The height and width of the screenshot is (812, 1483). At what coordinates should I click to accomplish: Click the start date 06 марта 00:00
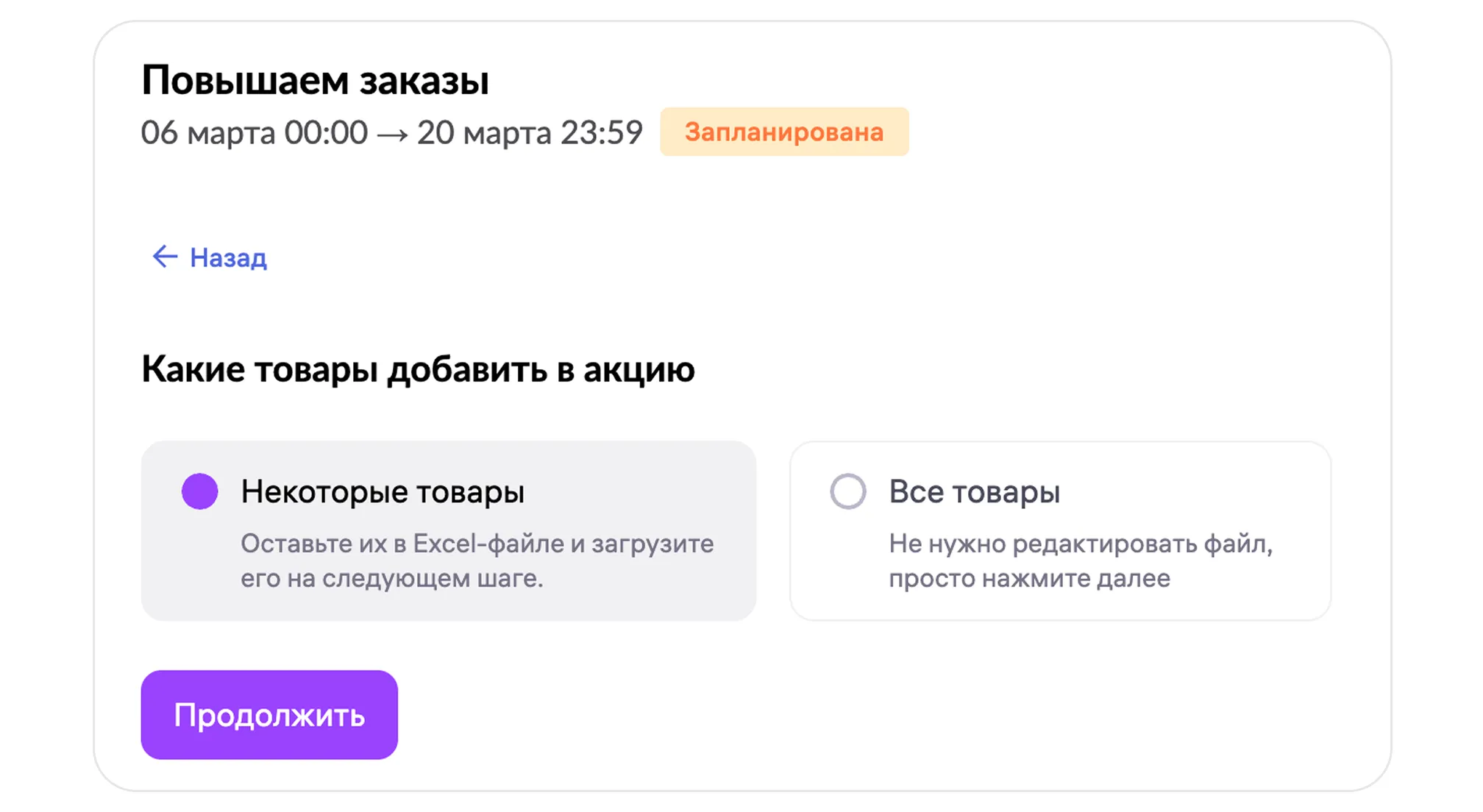pyautogui.click(x=254, y=133)
